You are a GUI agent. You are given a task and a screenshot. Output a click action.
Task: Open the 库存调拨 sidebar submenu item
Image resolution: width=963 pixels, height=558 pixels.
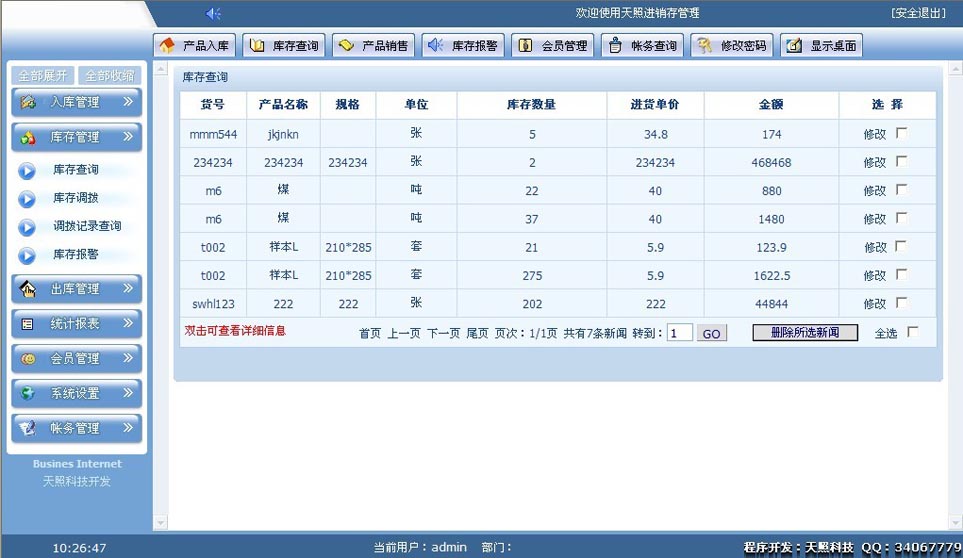[x=76, y=198]
